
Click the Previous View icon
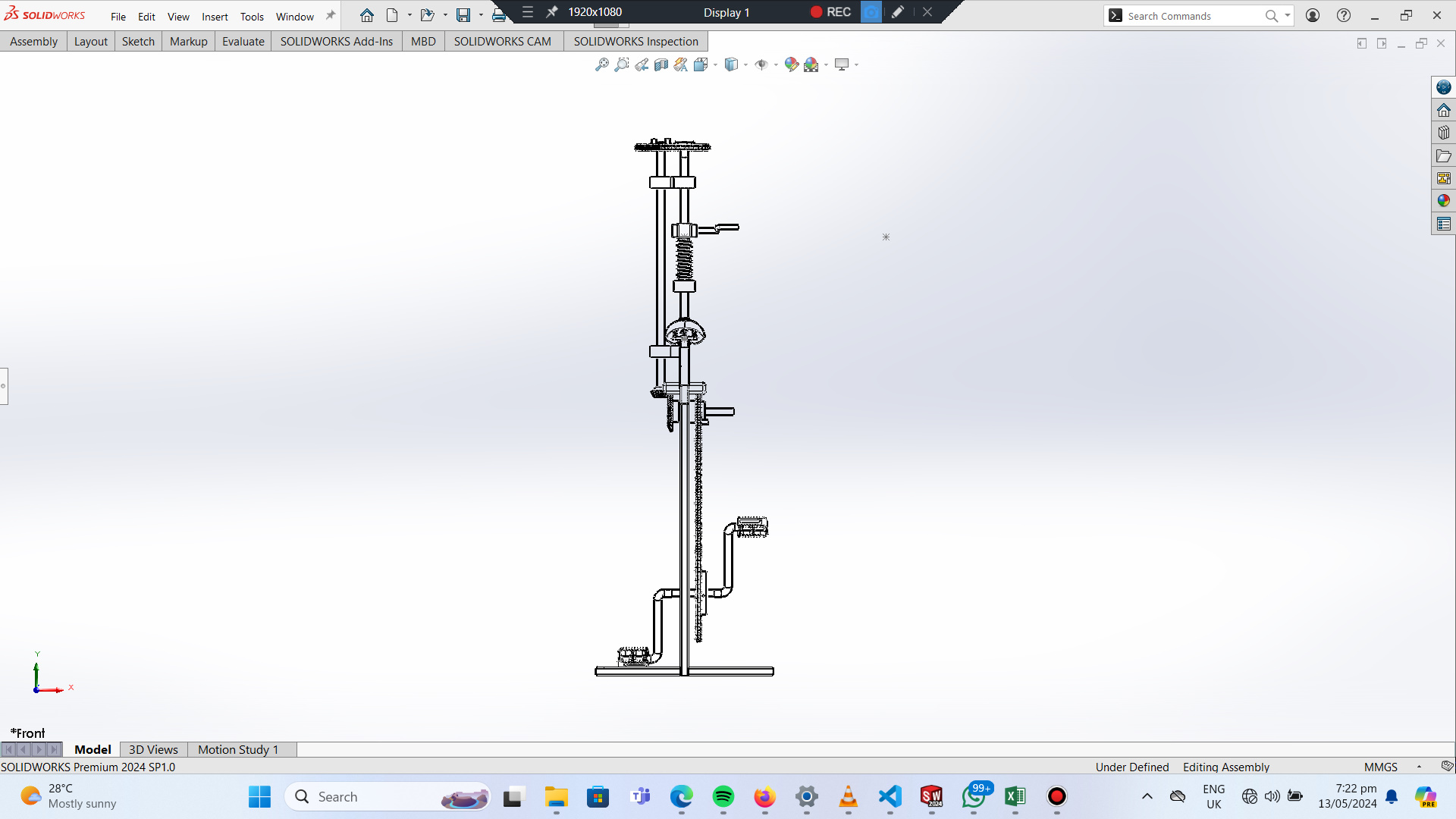click(x=642, y=64)
